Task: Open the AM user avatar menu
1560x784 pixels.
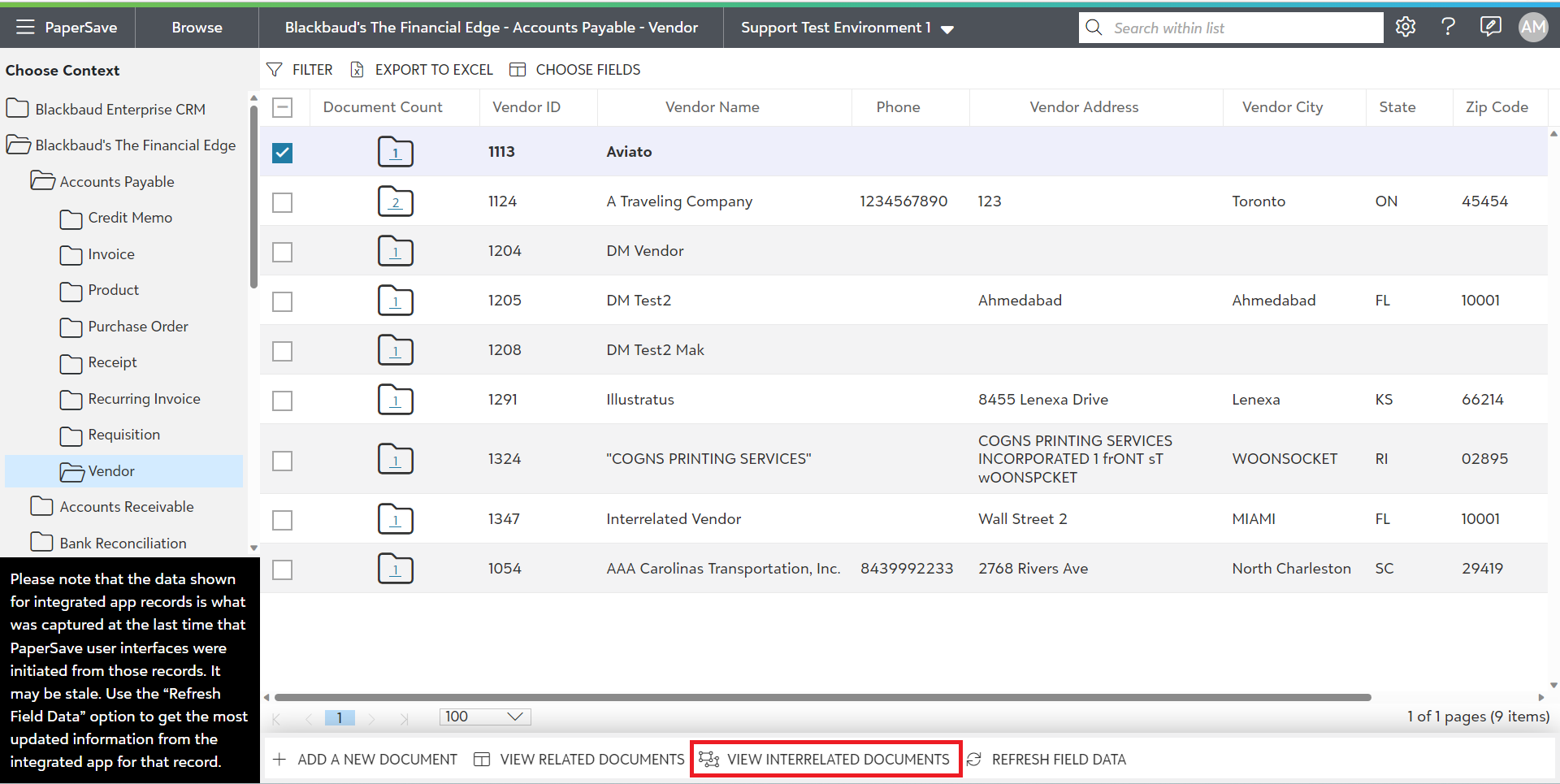Action: [1533, 28]
